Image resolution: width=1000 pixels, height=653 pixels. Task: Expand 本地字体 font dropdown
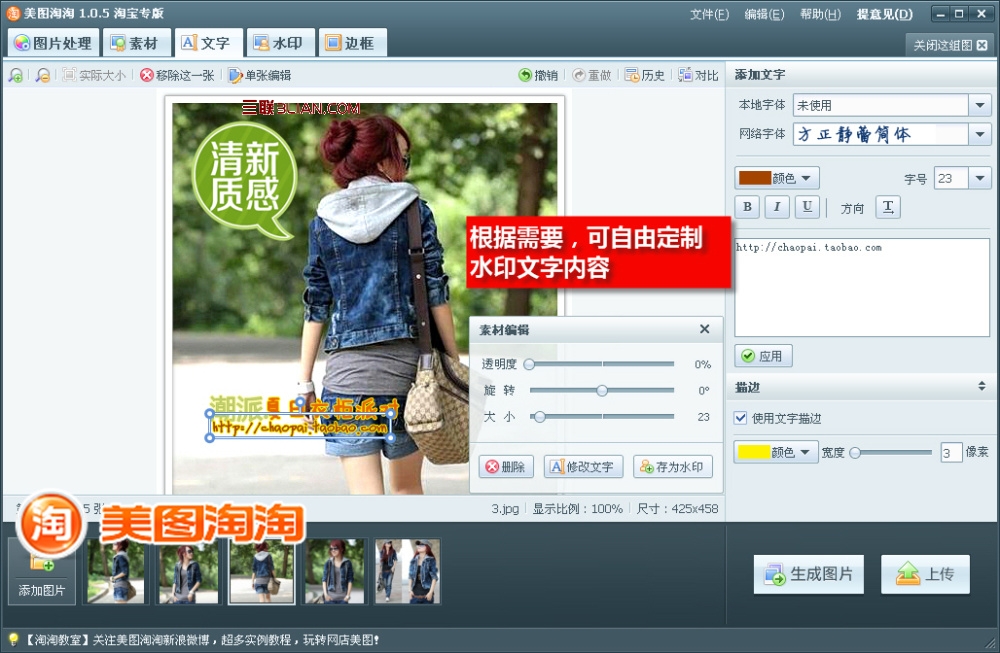click(x=980, y=105)
